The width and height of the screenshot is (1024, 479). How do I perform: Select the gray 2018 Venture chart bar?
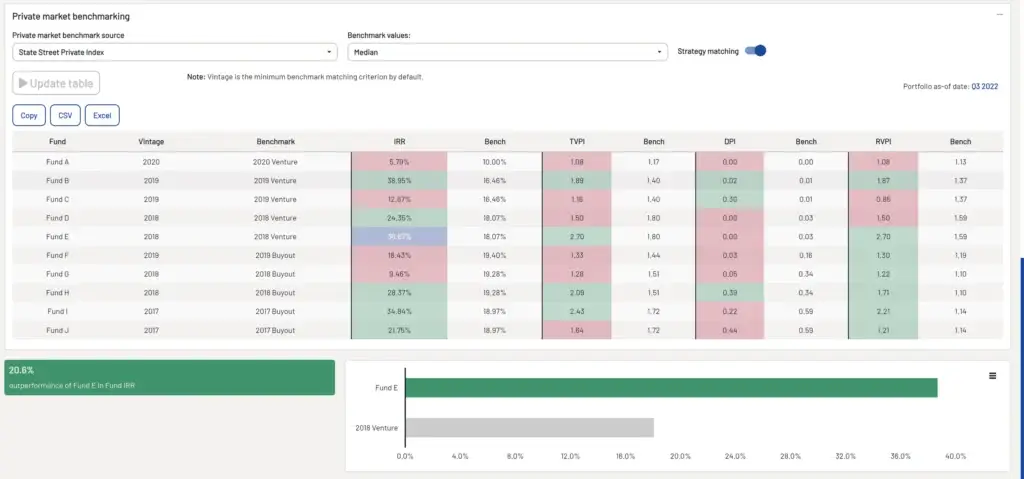(530, 427)
